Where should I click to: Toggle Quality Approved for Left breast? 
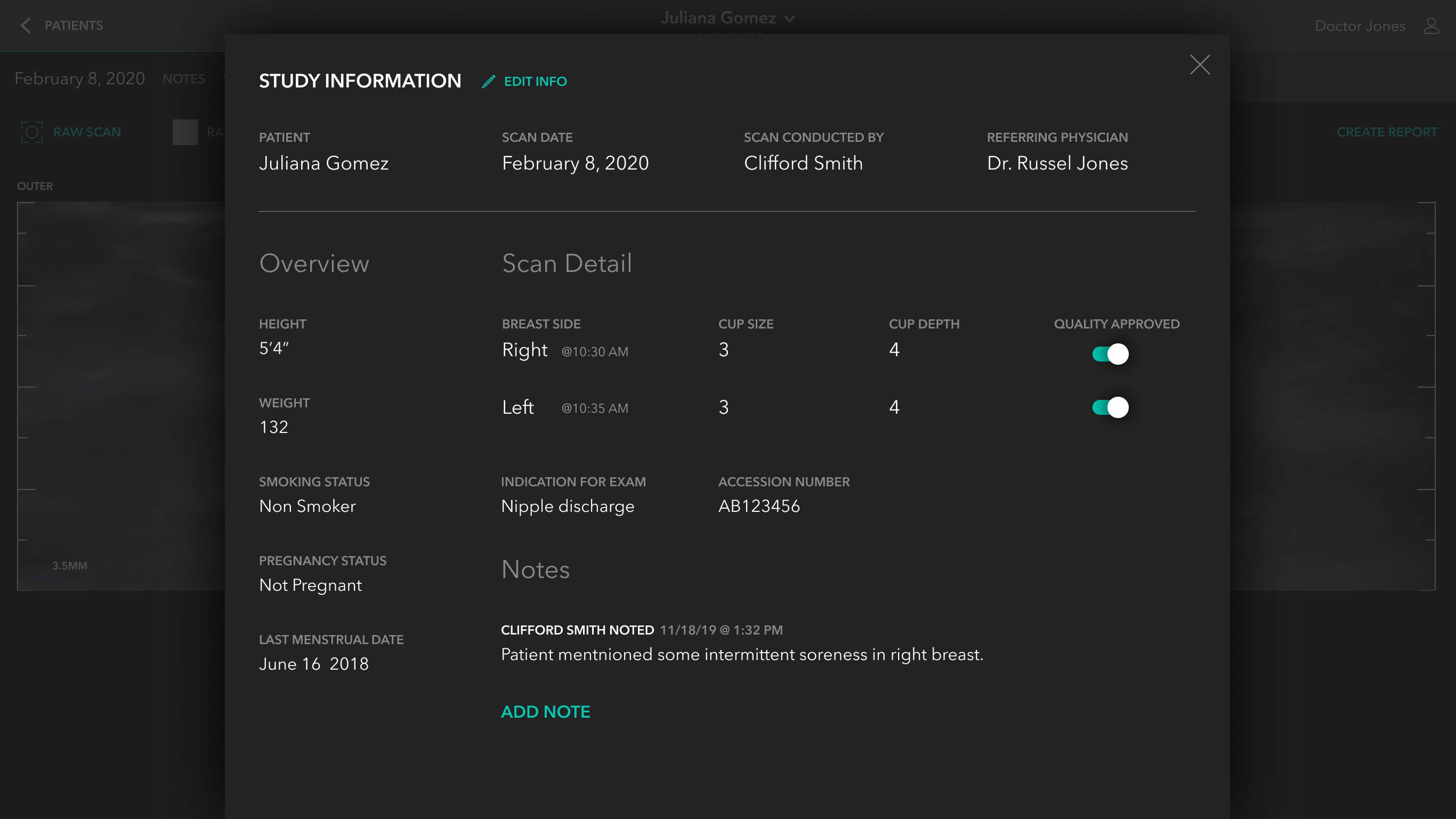tap(1110, 407)
